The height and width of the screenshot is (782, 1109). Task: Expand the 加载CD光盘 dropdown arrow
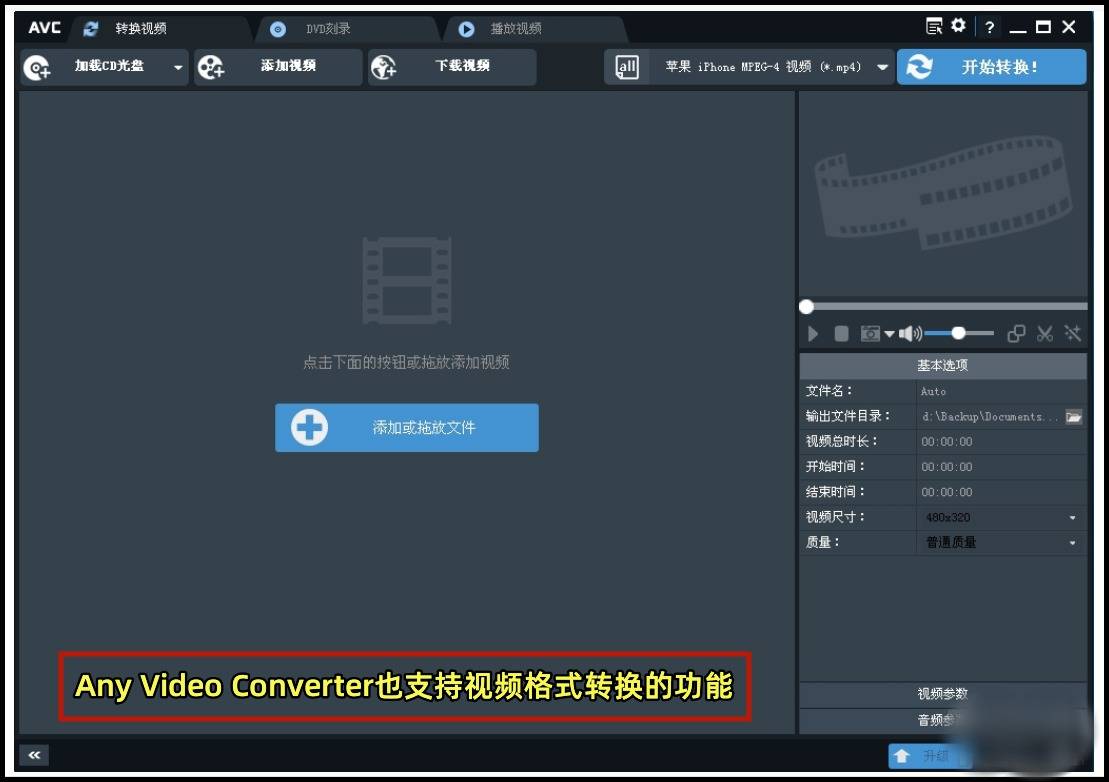[x=178, y=67]
